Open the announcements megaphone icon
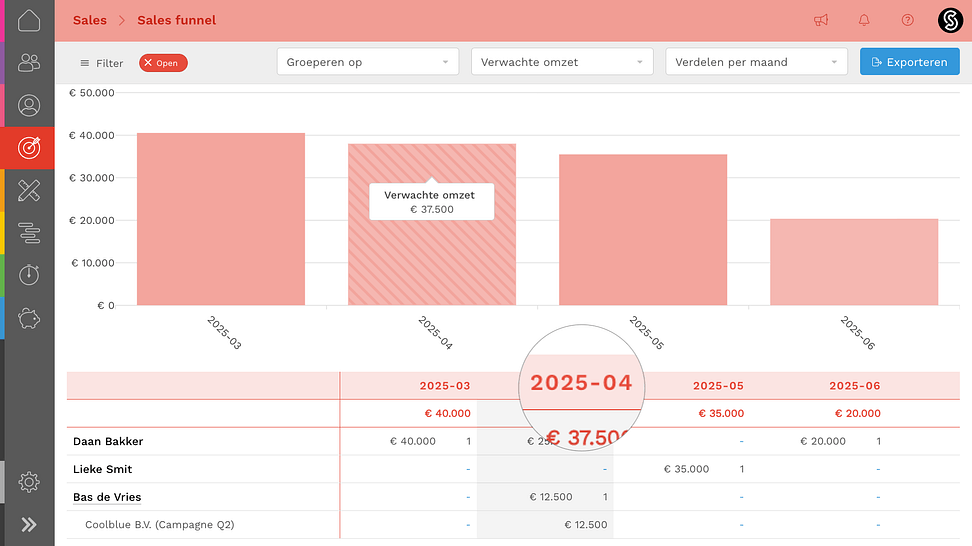972x546 pixels. point(821,20)
